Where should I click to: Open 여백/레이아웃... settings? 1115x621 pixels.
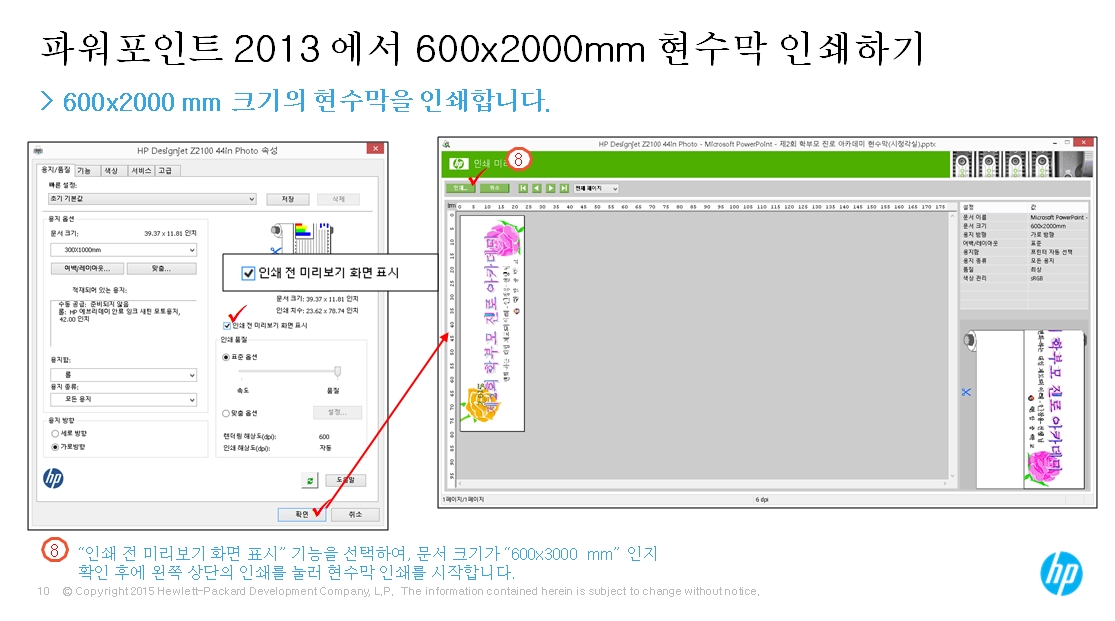coord(87,269)
